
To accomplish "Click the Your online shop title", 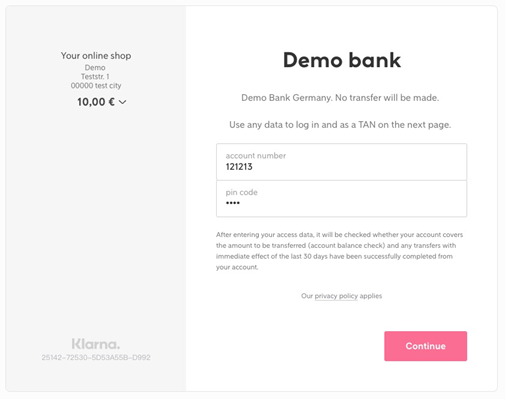I will 96,56.
